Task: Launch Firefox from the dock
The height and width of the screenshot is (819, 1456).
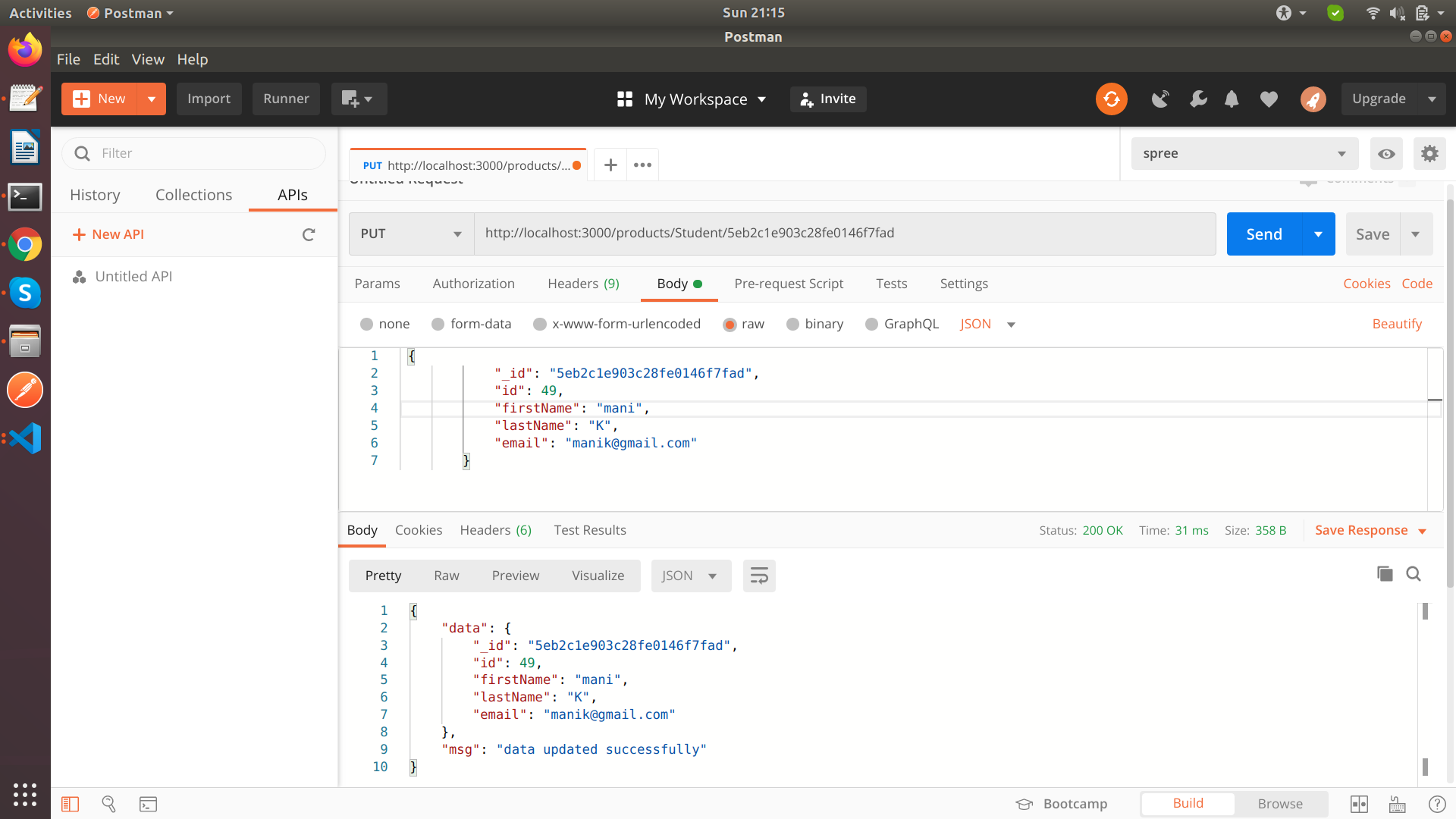Action: click(25, 50)
